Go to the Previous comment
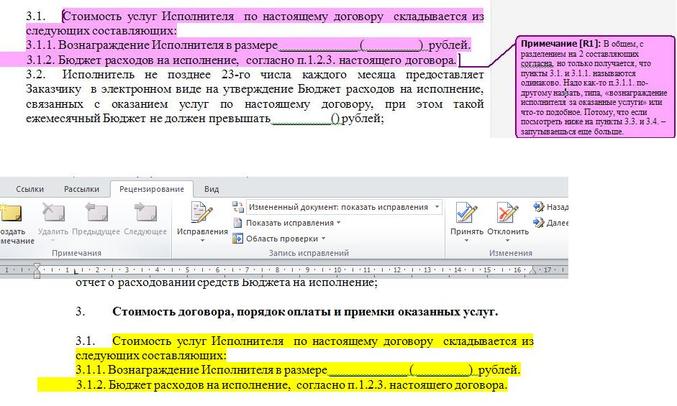This screenshot has height=406, width=677. (96, 213)
